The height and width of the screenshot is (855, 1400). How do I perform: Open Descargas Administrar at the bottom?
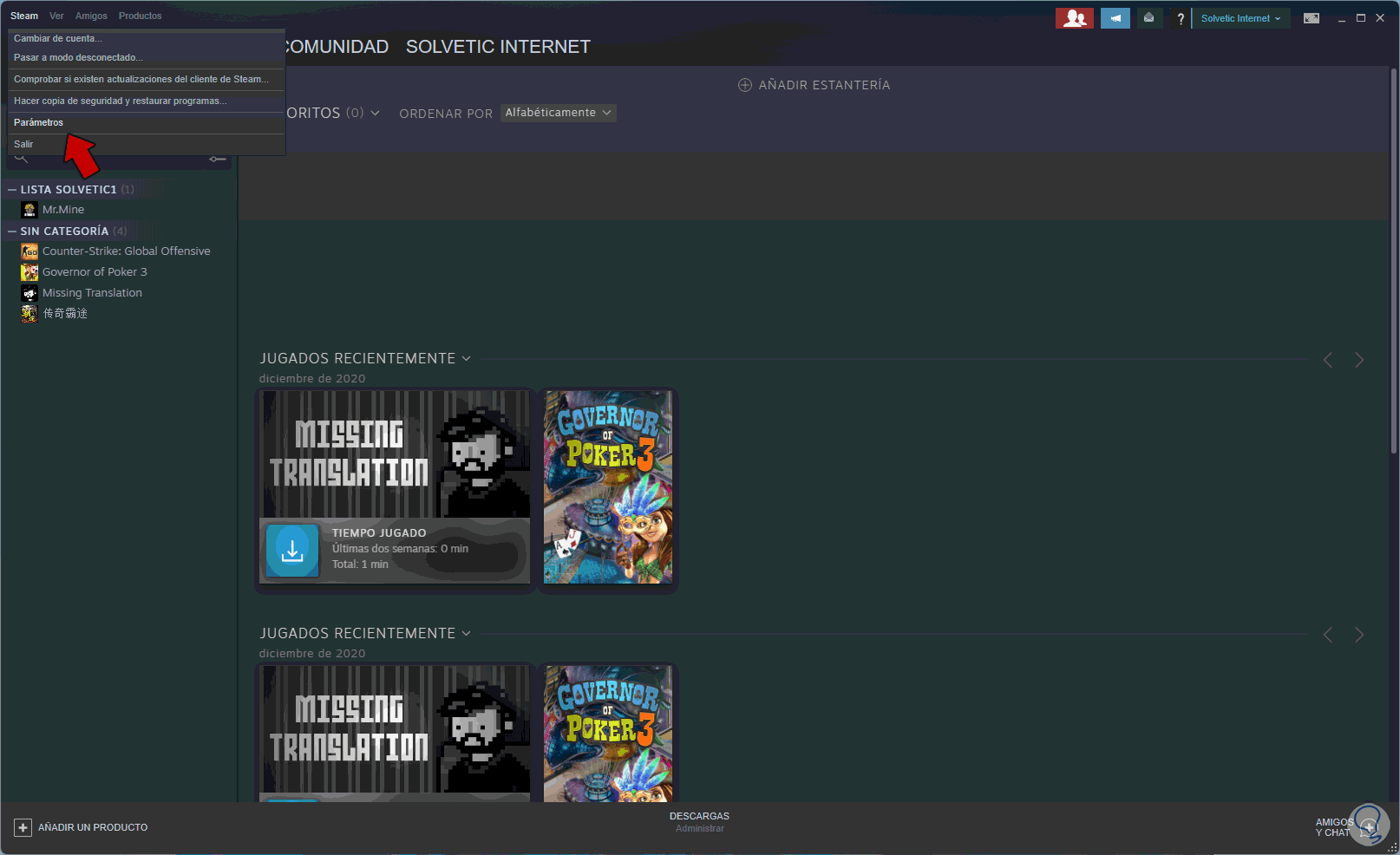(x=699, y=822)
